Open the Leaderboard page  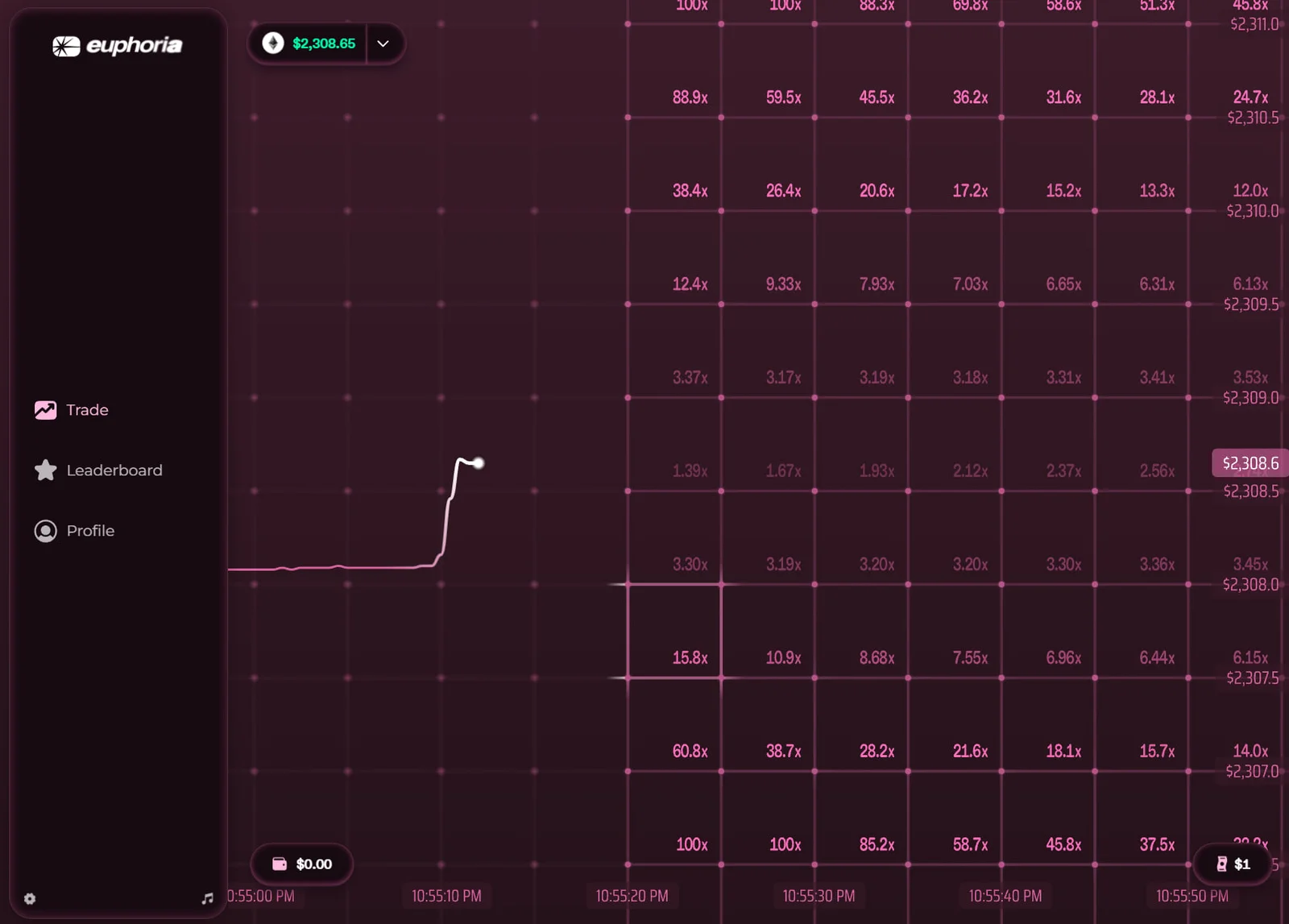click(98, 470)
